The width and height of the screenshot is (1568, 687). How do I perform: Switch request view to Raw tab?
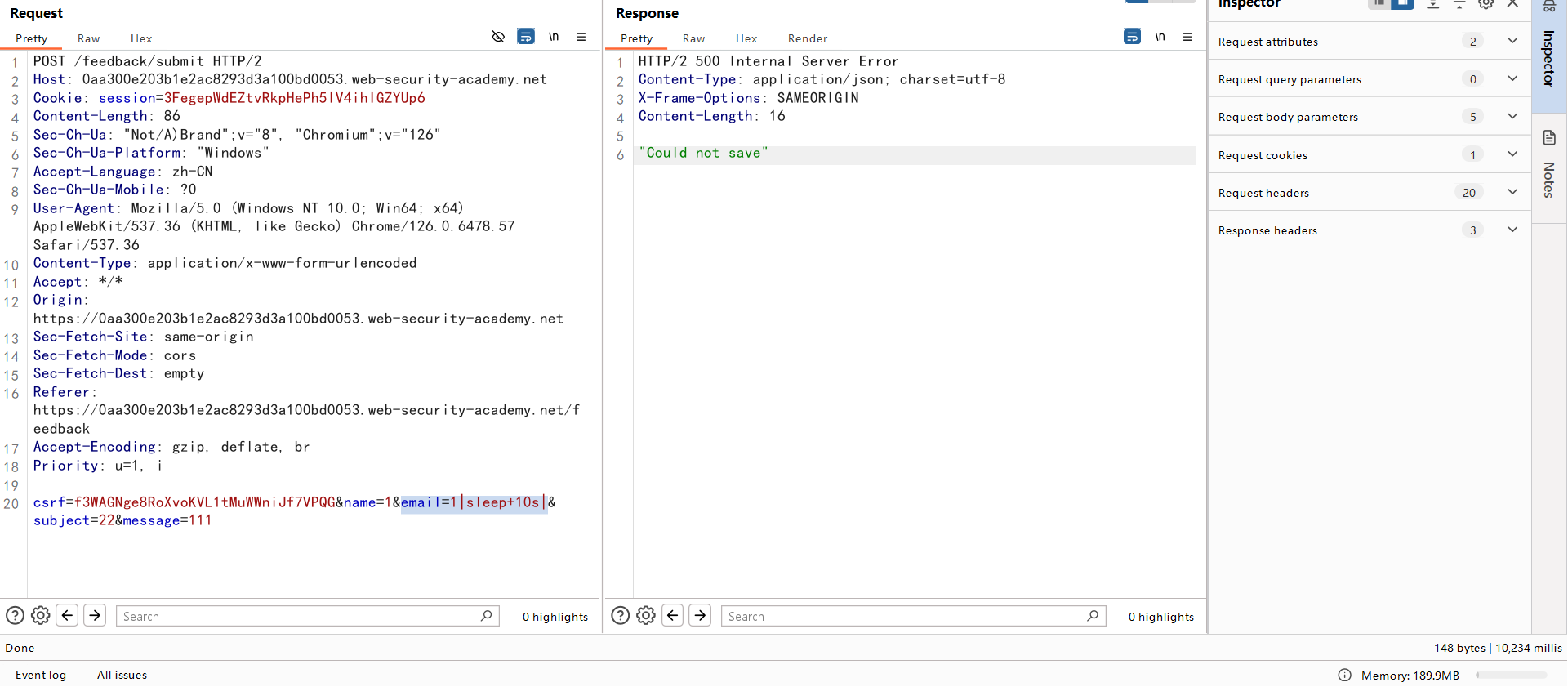[x=88, y=38]
